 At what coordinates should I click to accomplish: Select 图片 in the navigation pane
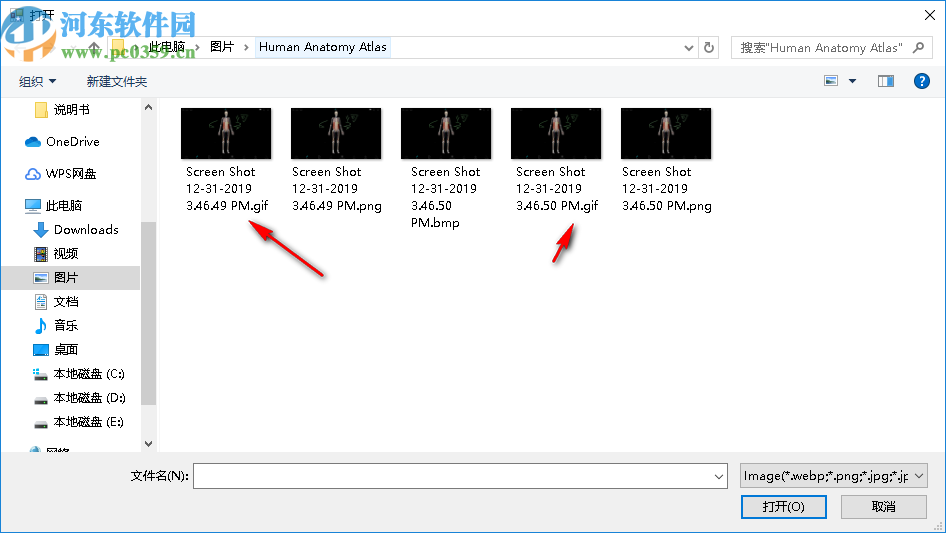tap(71, 278)
